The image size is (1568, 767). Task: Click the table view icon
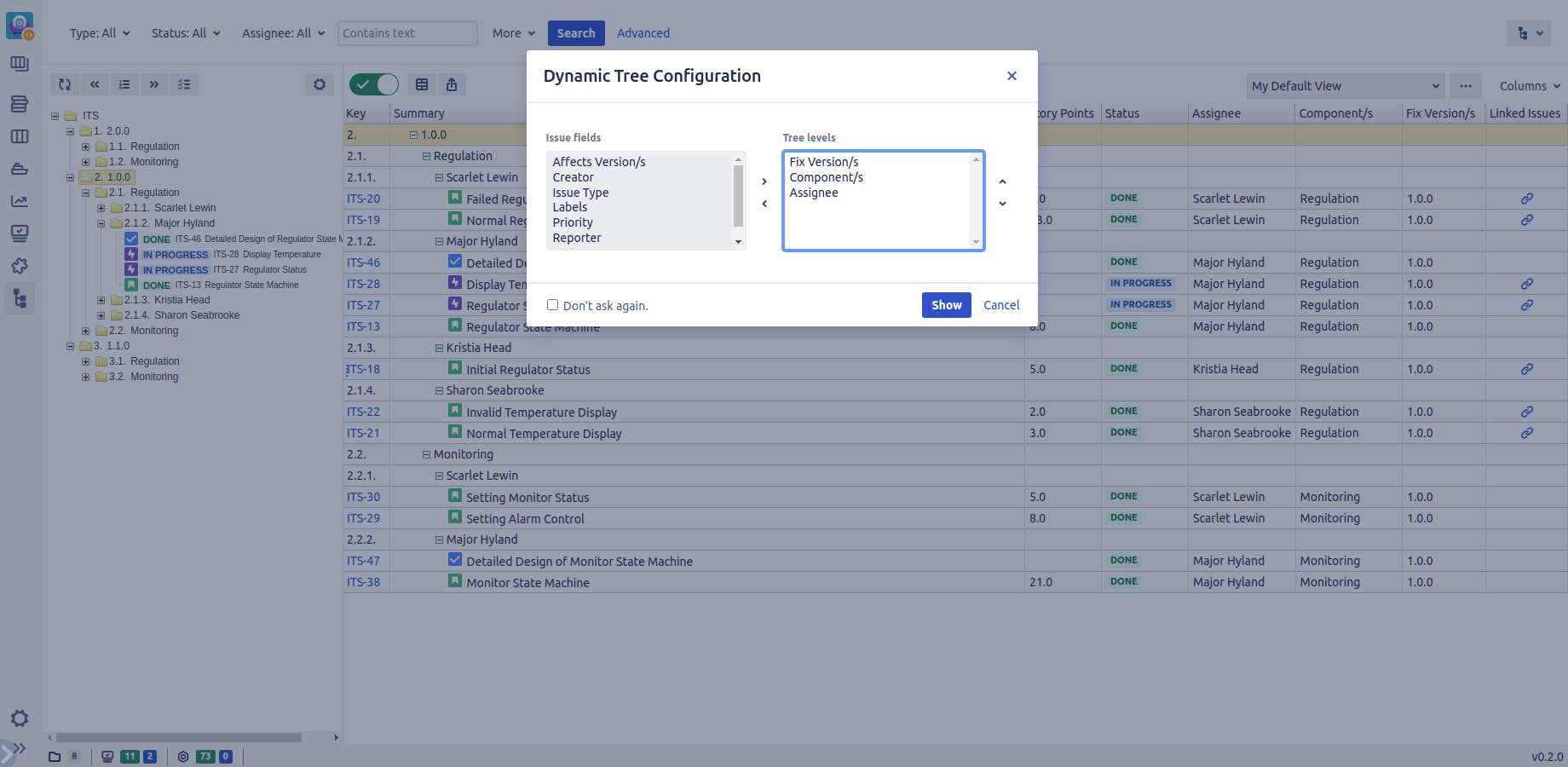click(422, 84)
